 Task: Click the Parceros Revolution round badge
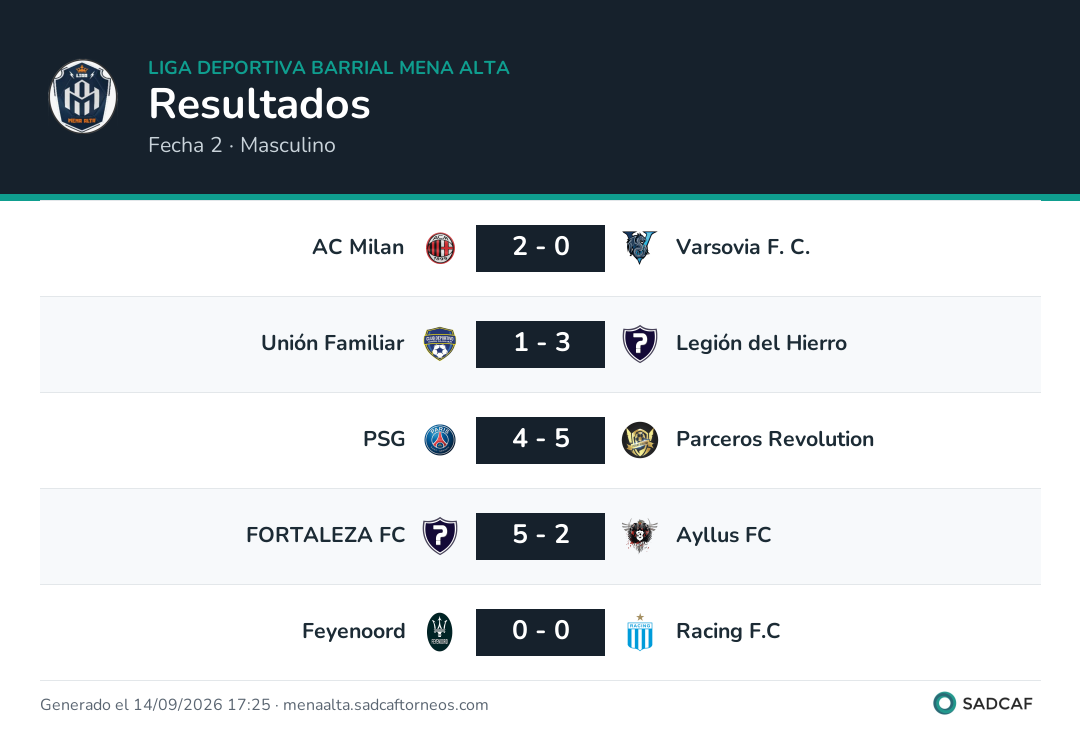[x=640, y=440]
